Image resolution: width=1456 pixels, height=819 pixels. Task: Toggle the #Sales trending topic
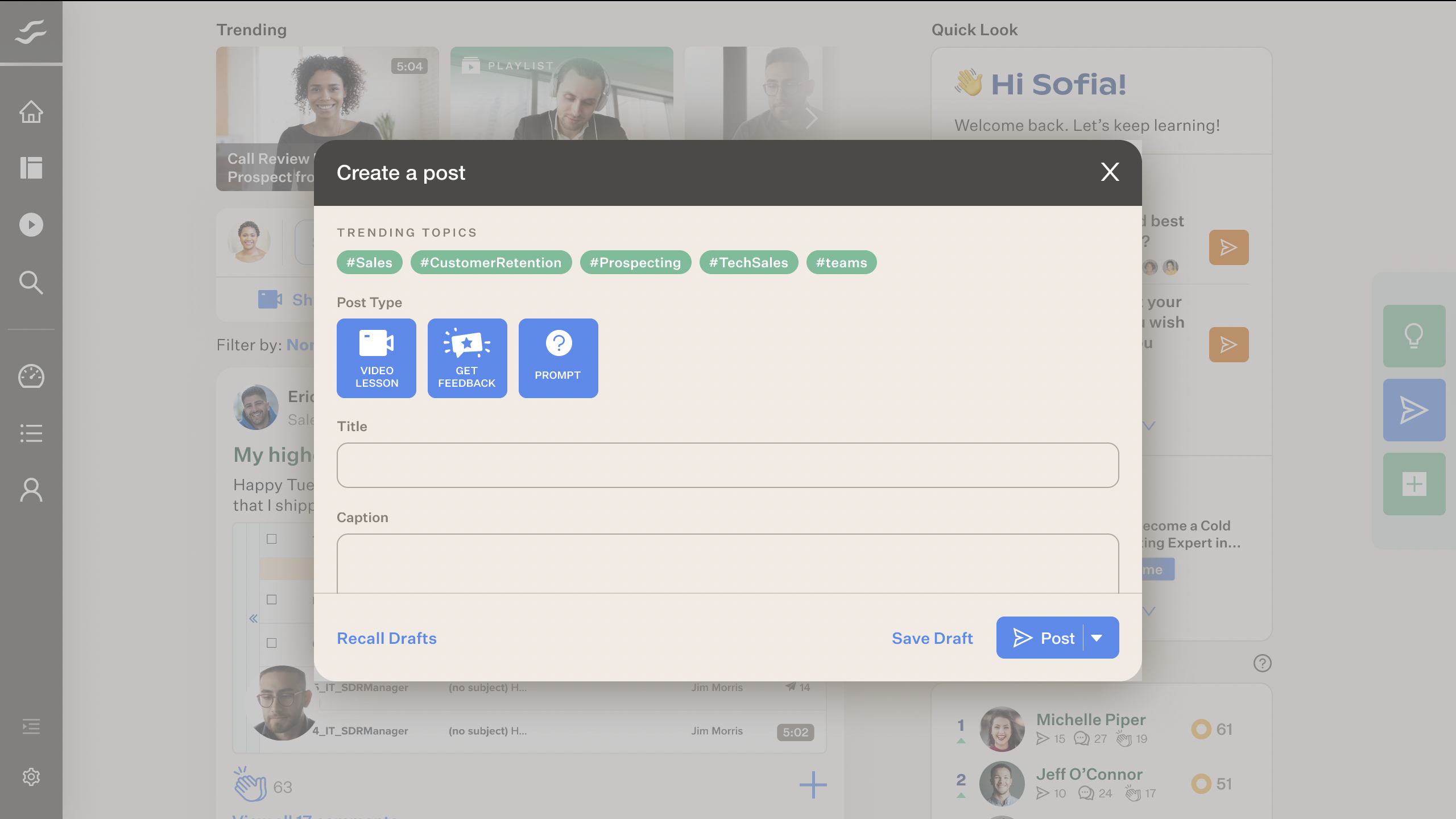(x=370, y=262)
